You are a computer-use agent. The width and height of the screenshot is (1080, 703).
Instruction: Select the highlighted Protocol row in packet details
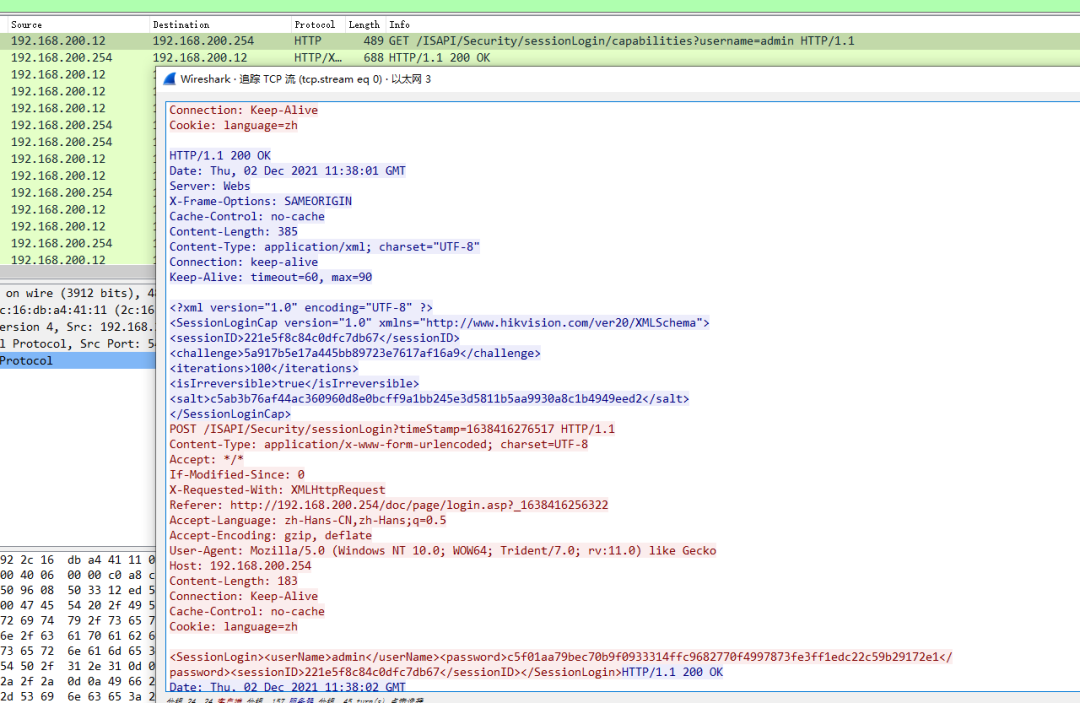point(78,360)
